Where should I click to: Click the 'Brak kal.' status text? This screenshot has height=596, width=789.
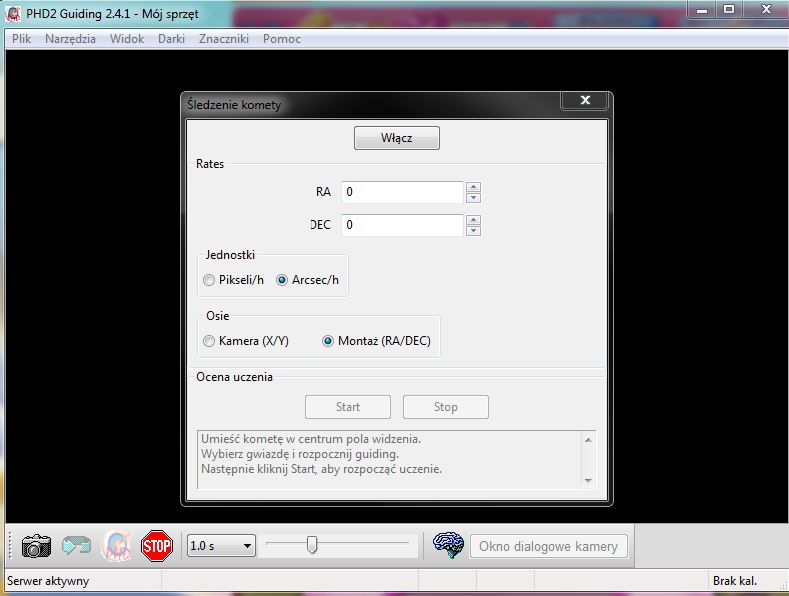click(735, 581)
